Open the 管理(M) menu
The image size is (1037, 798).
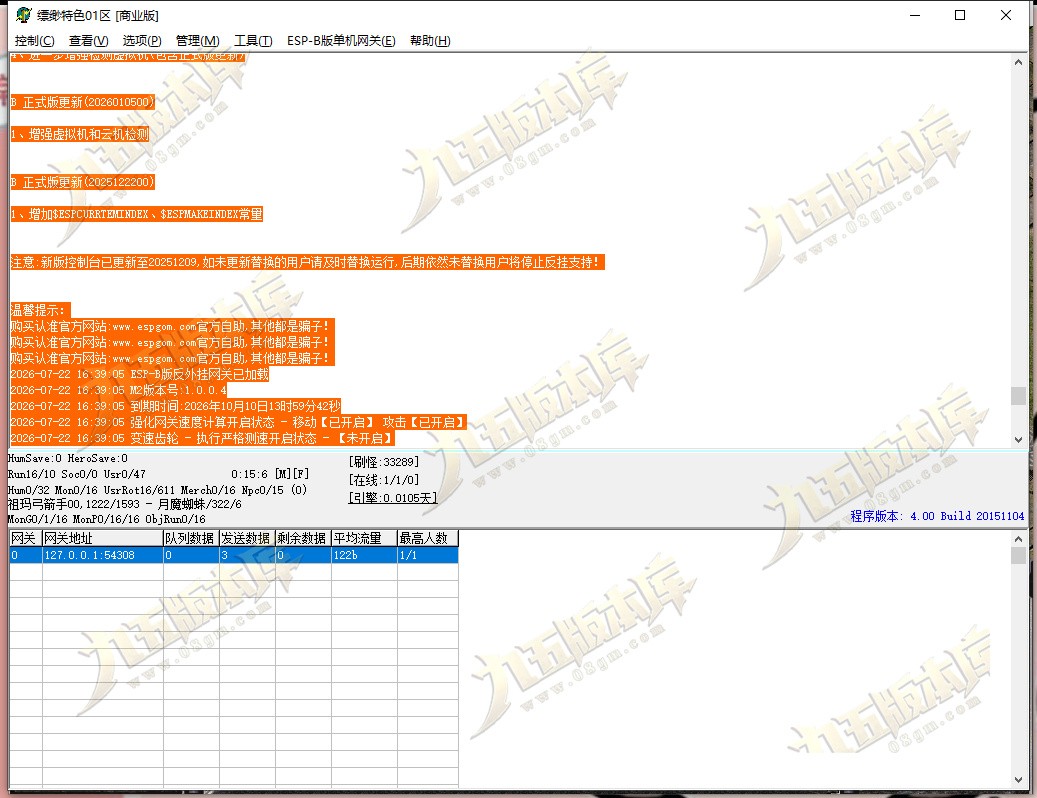click(x=197, y=41)
